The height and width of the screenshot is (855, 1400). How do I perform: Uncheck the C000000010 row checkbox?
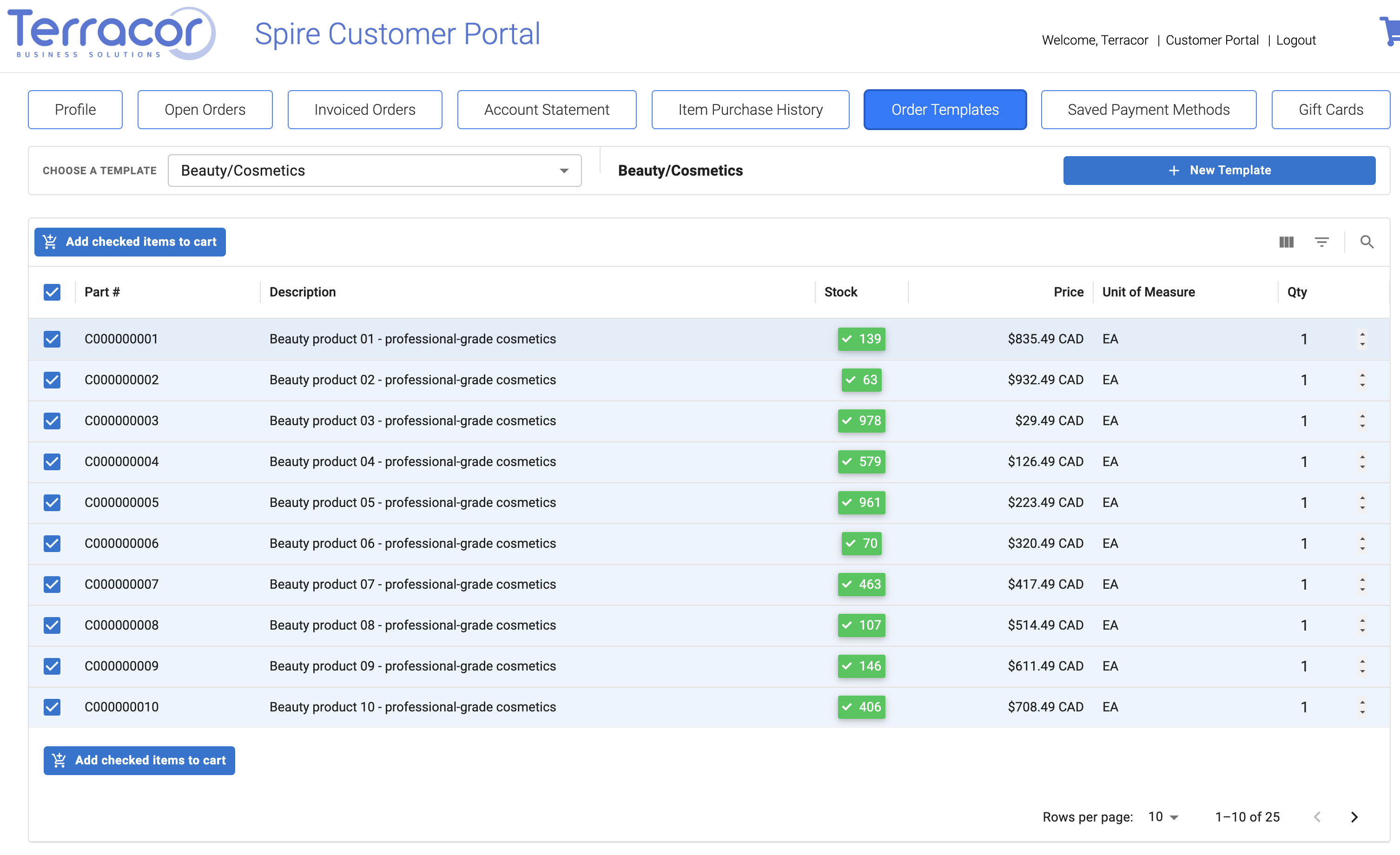pos(52,707)
